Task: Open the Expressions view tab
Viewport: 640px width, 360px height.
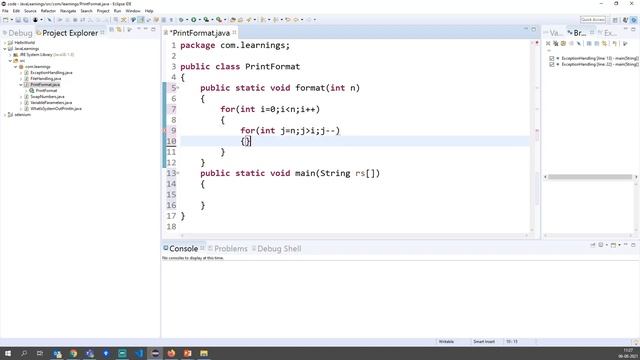Action: click(607, 33)
